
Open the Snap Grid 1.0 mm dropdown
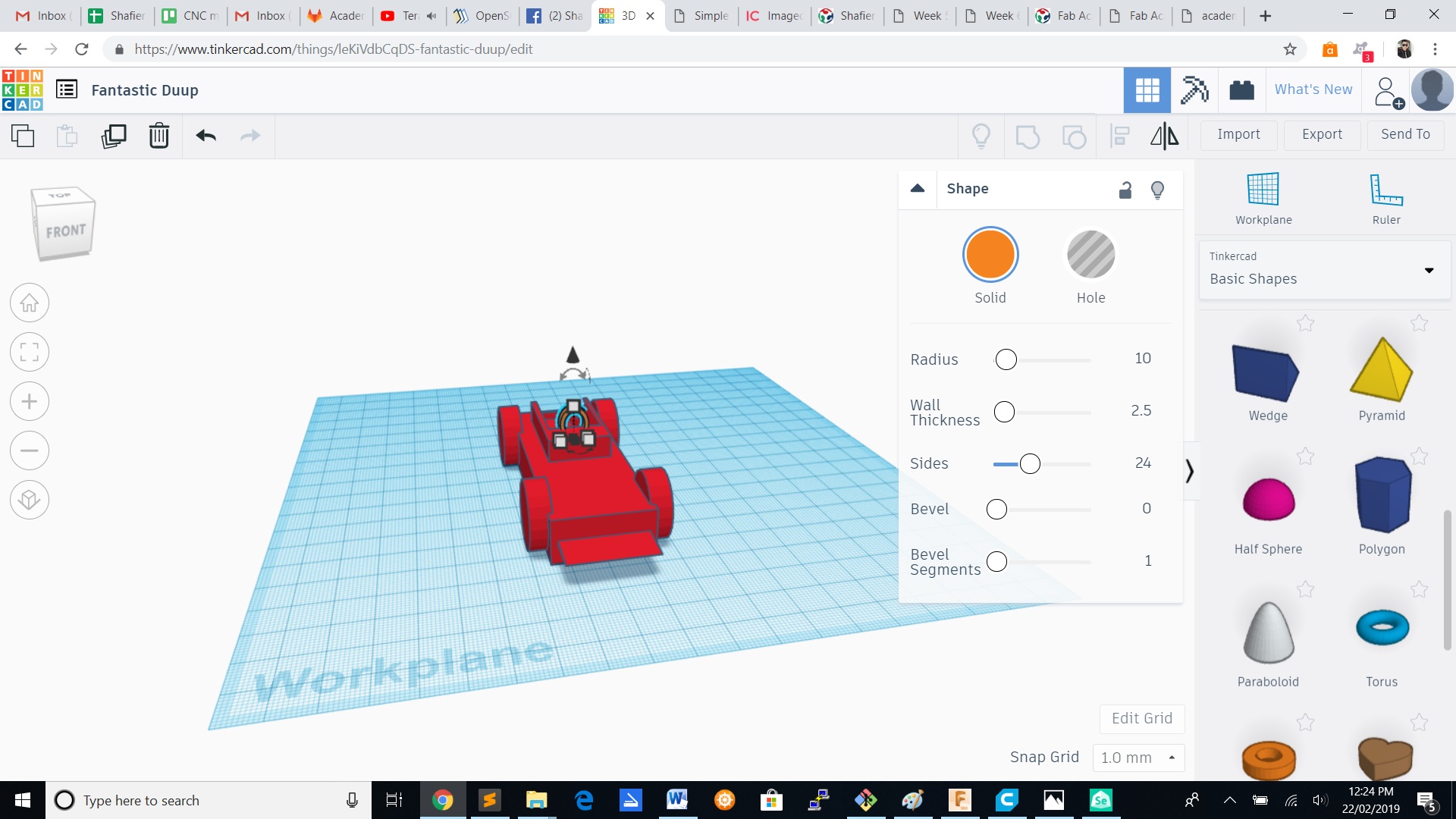pyautogui.click(x=1137, y=758)
